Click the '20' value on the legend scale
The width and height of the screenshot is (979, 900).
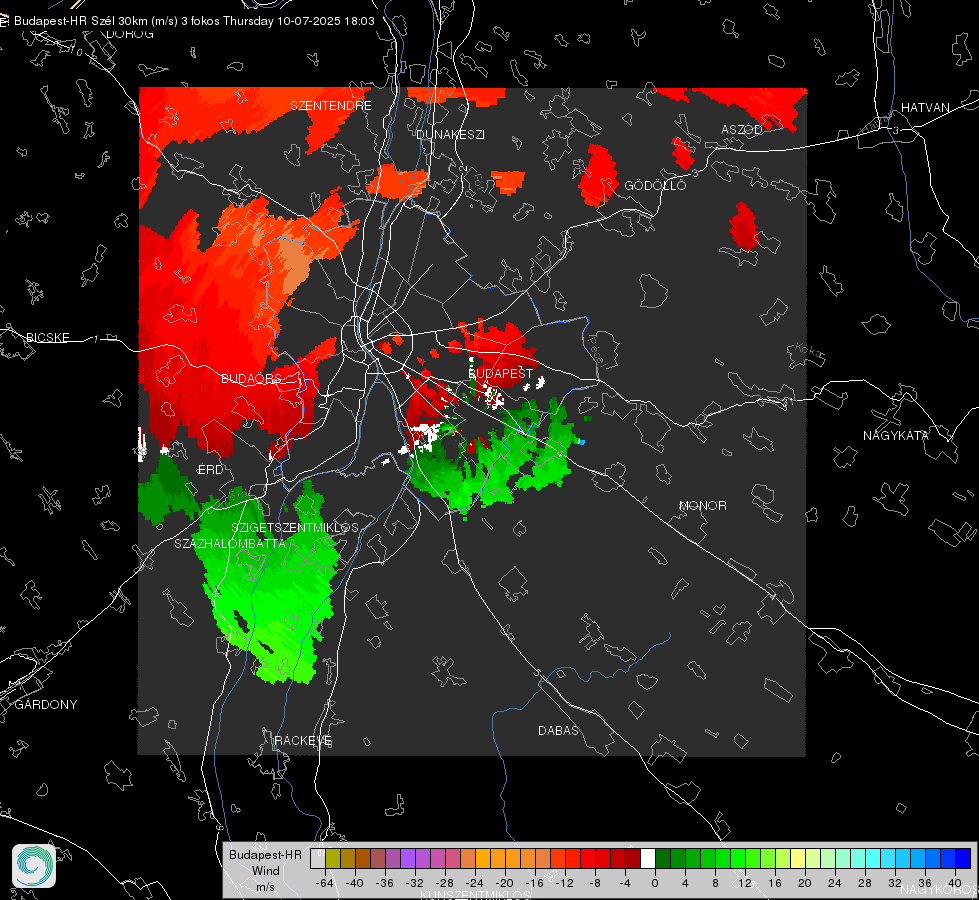804,884
